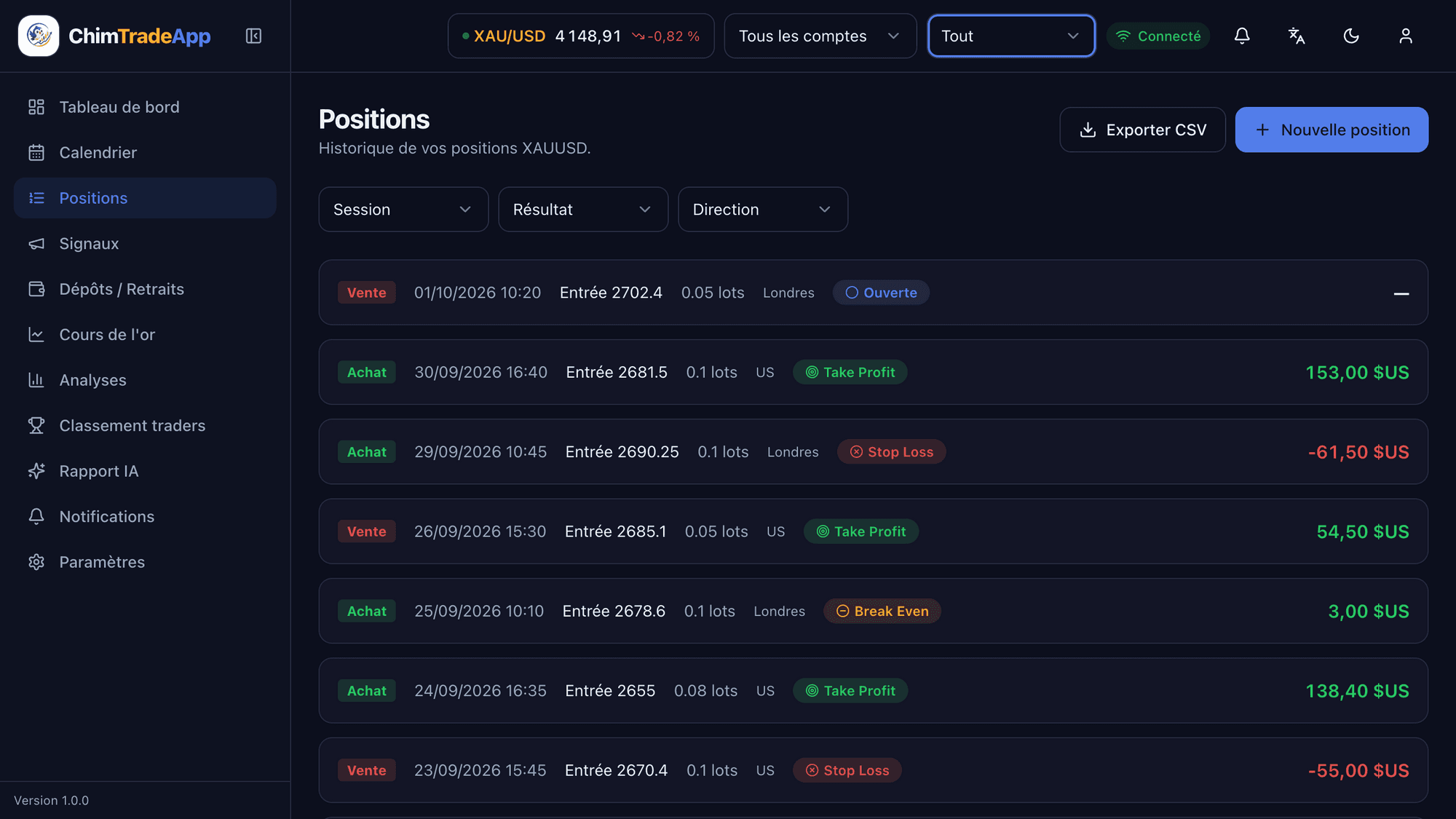The image size is (1456, 819).
Task: Click the Cours de l'or chart icon
Action: pos(36,334)
